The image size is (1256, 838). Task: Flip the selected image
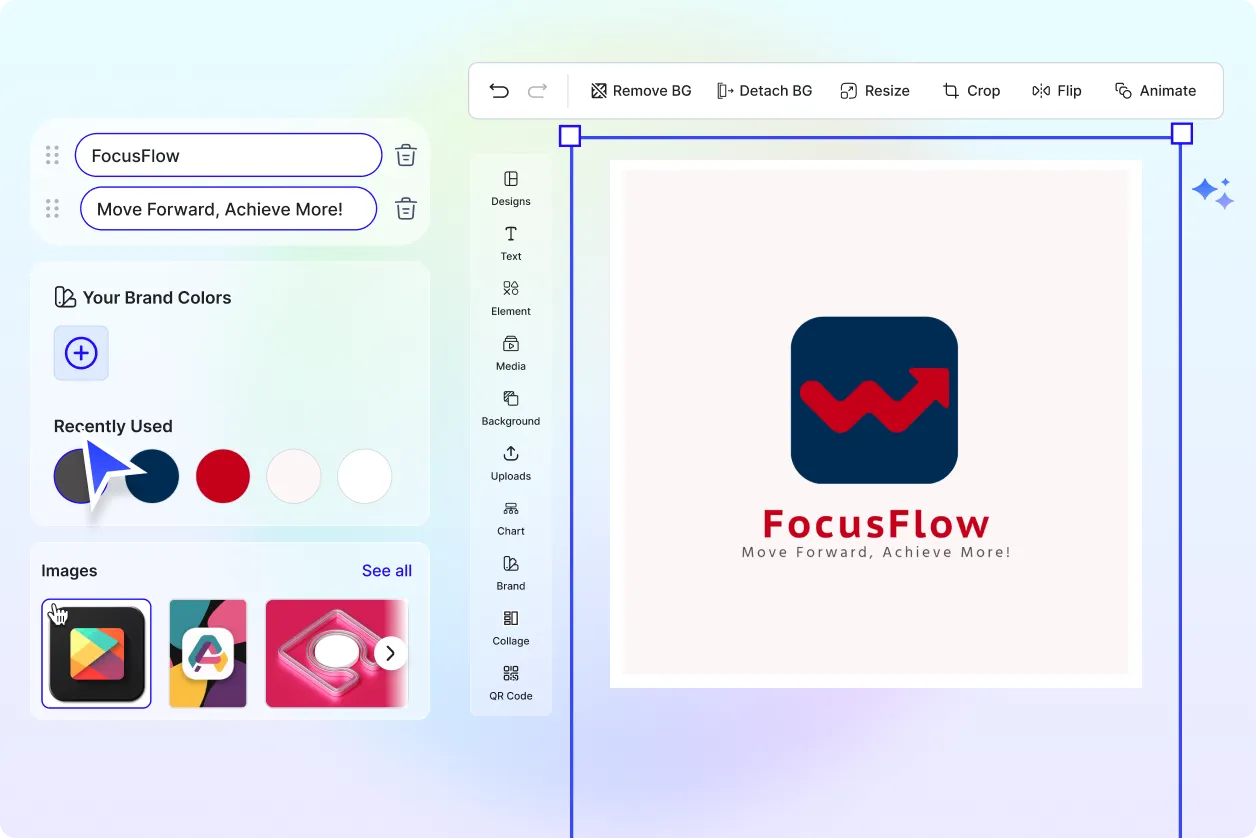tap(1056, 91)
